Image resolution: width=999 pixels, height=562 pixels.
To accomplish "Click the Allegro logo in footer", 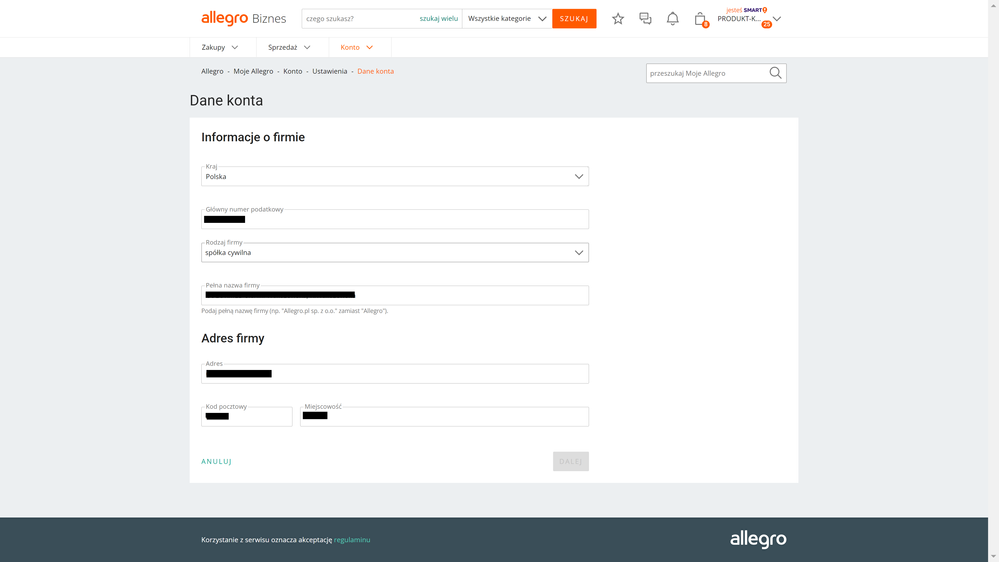I will (x=757, y=540).
